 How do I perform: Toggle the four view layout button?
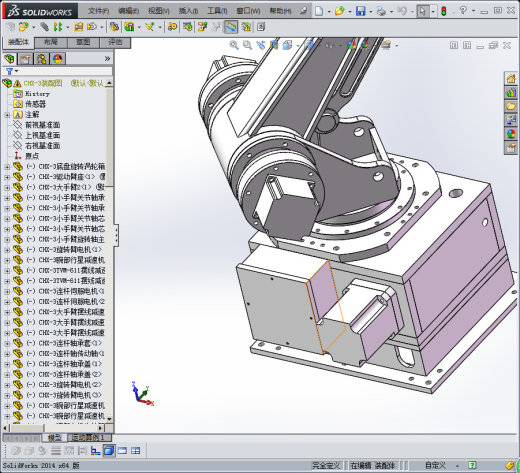pos(135,451)
